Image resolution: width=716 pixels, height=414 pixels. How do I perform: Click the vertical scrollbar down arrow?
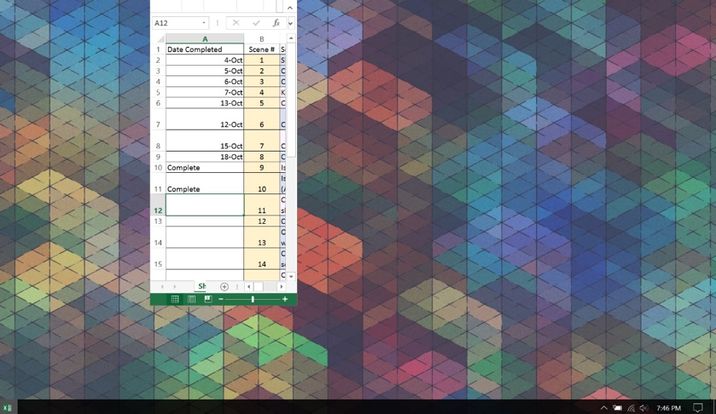coord(291,276)
